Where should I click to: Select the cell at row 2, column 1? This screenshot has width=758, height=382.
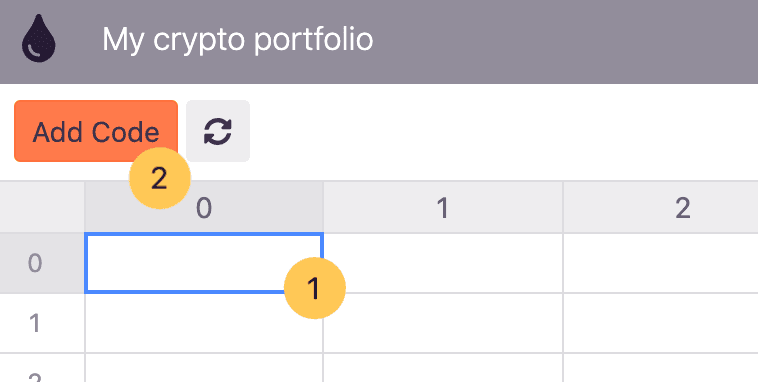443,368
